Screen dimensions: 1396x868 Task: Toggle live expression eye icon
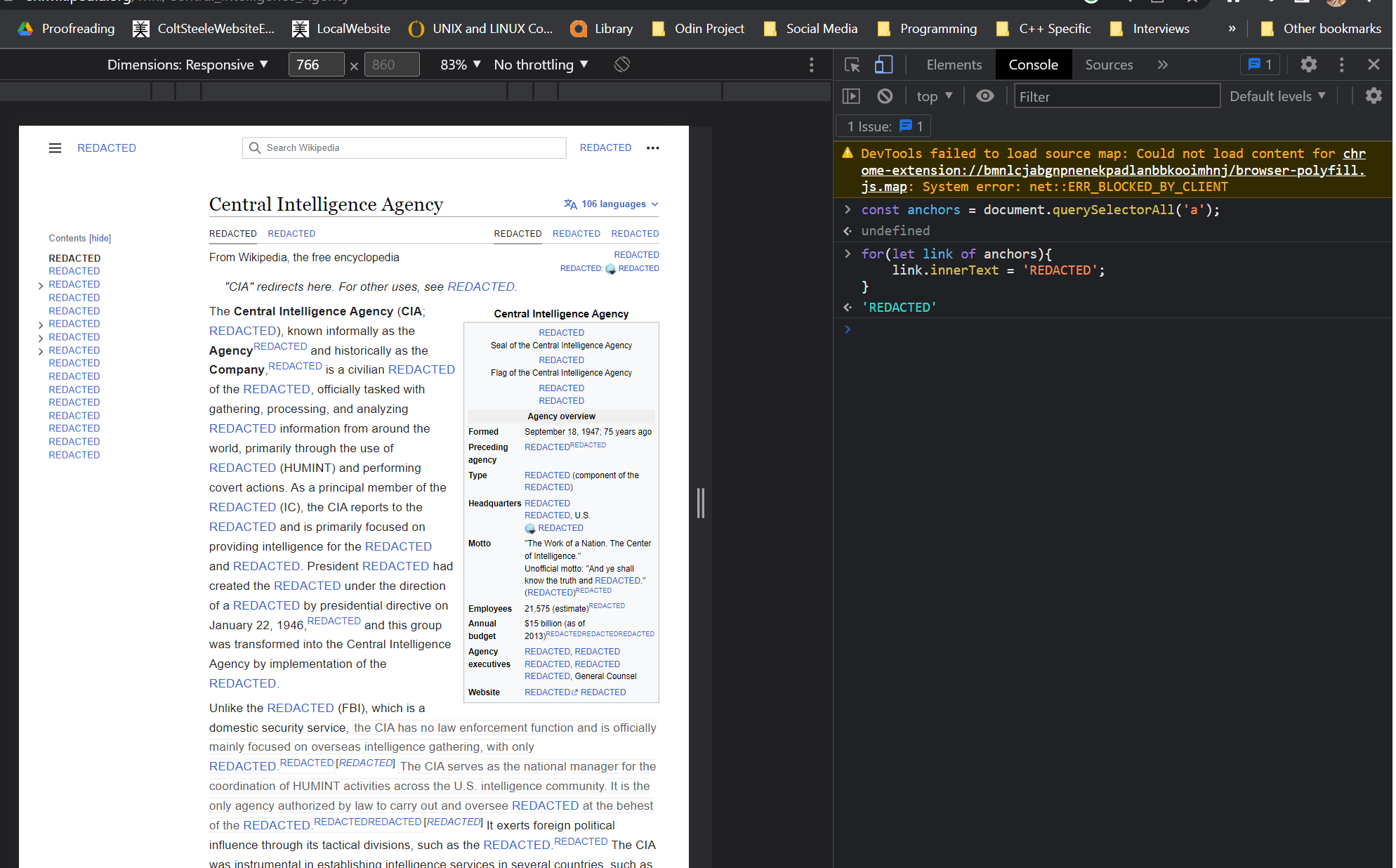coord(985,96)
